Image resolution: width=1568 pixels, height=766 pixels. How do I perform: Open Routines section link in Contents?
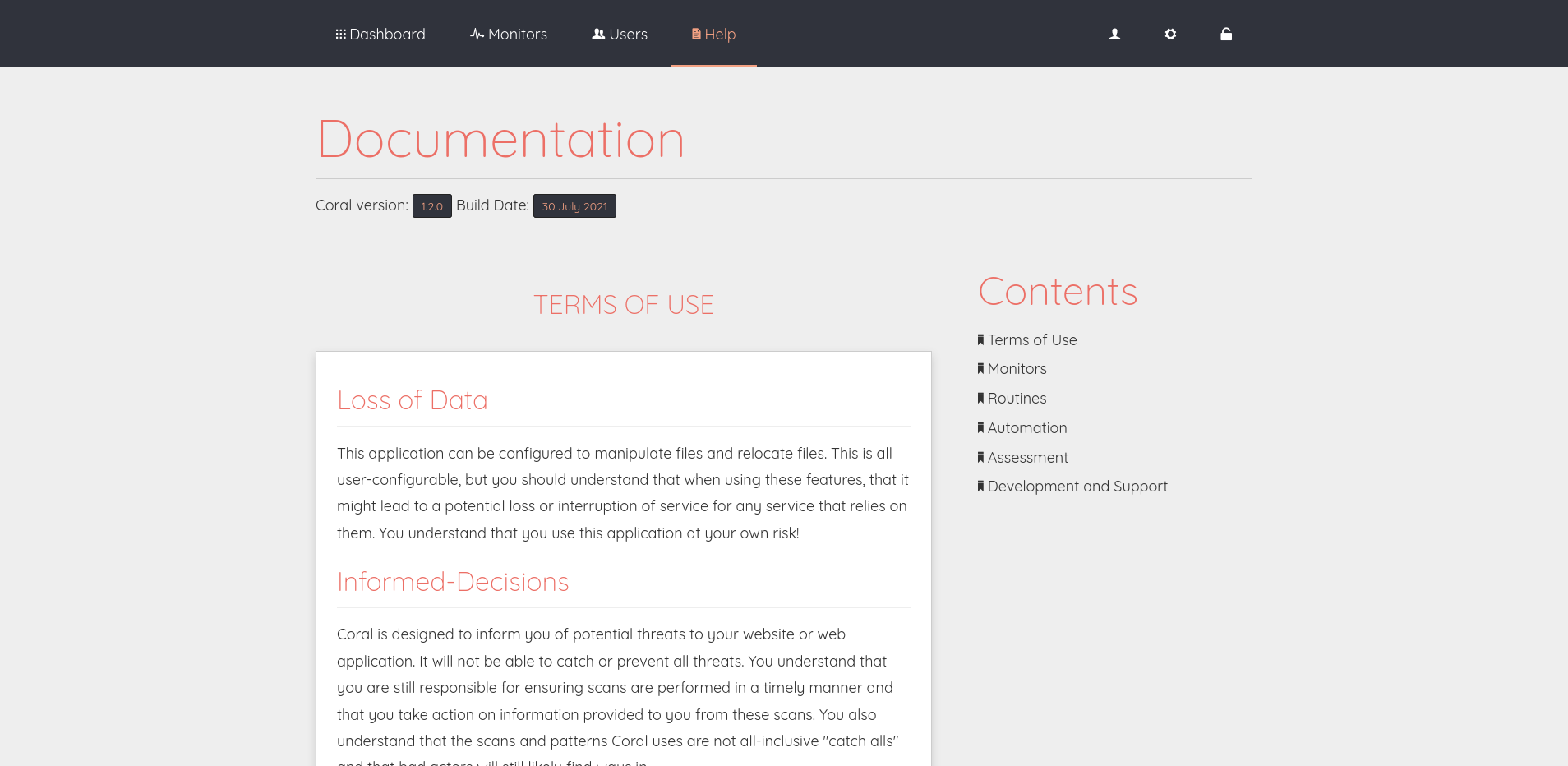pyautogui.click(x=1017, y=399)
